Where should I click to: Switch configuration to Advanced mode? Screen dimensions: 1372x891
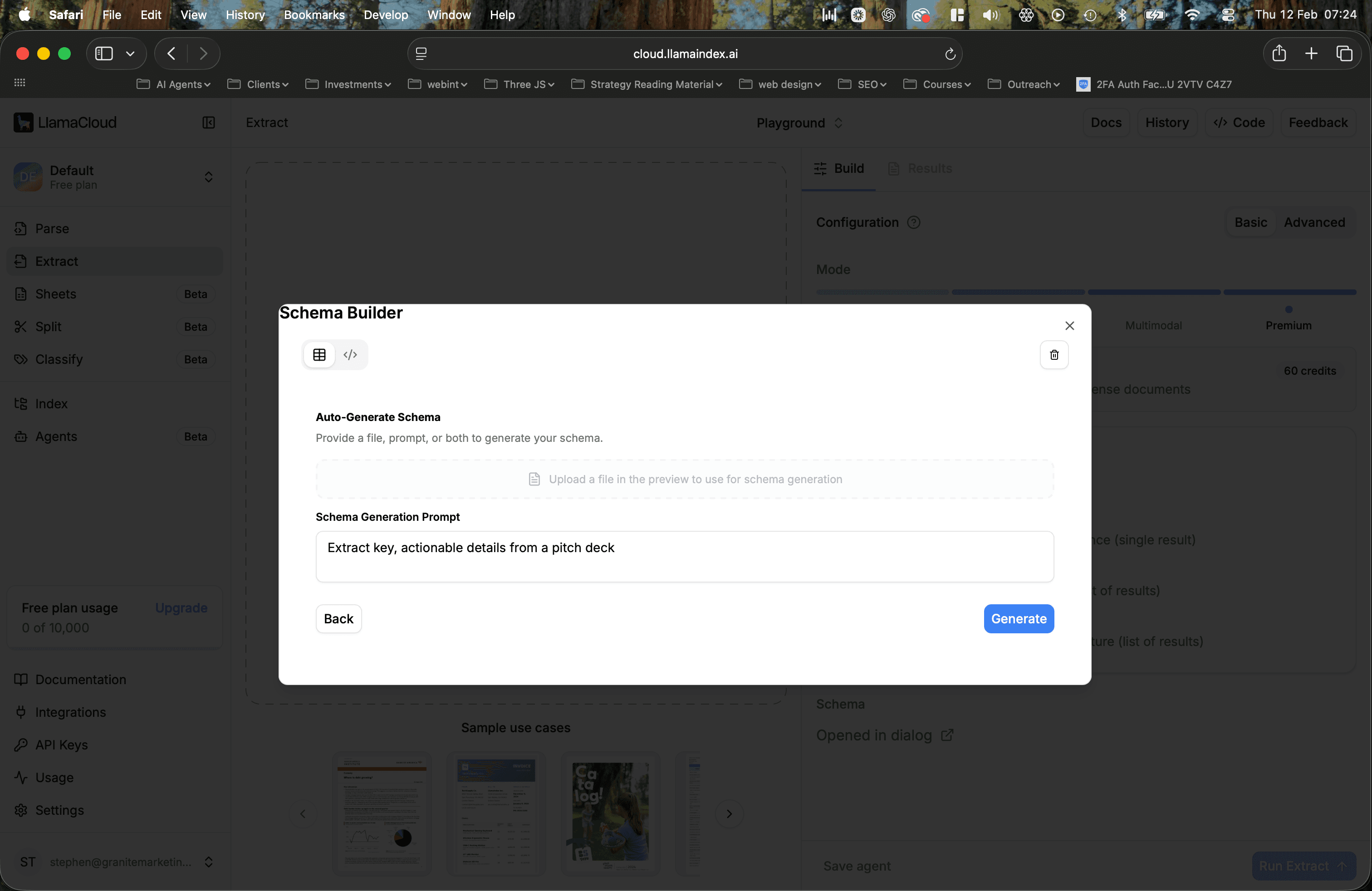pos(1315,222)
